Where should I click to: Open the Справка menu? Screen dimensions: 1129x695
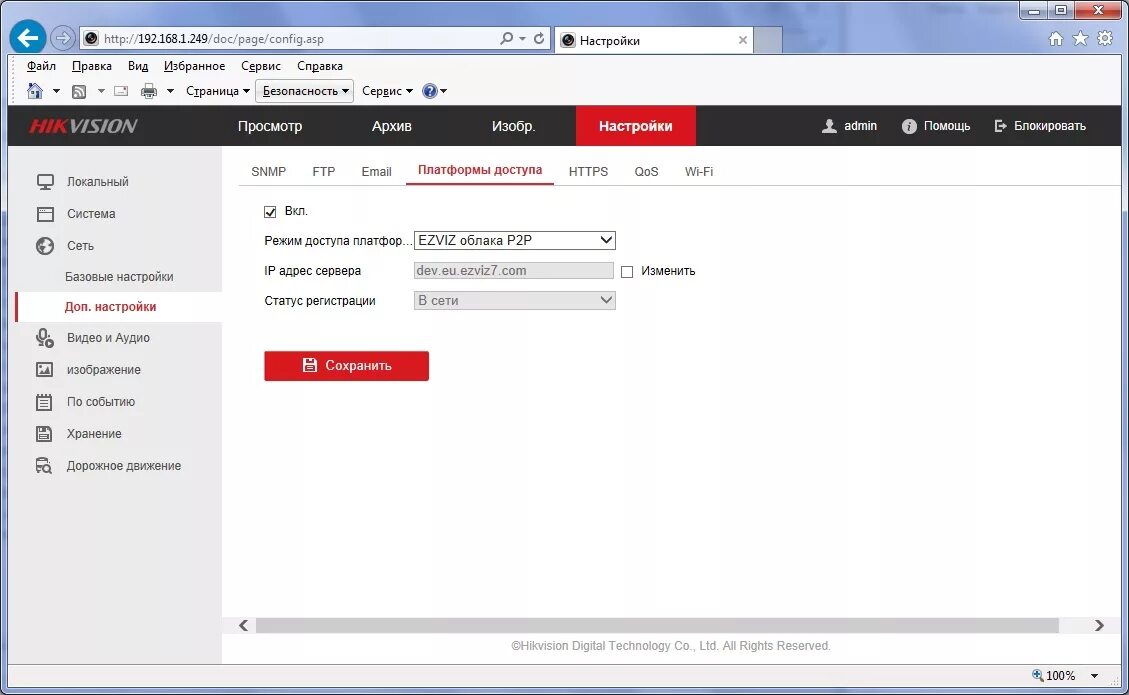[x=320, y=66]
